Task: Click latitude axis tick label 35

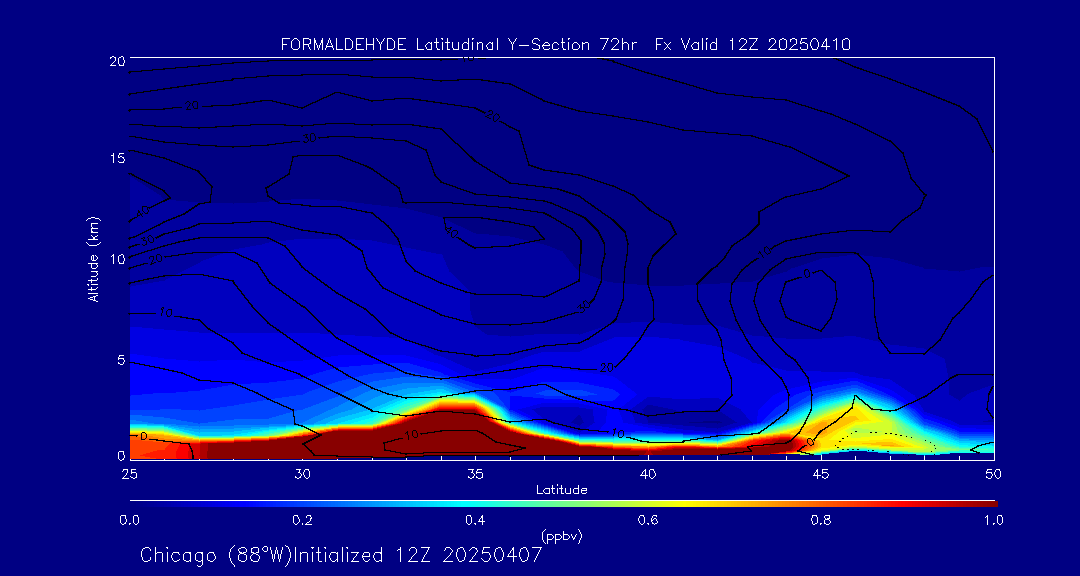Action: click(475, 474)
